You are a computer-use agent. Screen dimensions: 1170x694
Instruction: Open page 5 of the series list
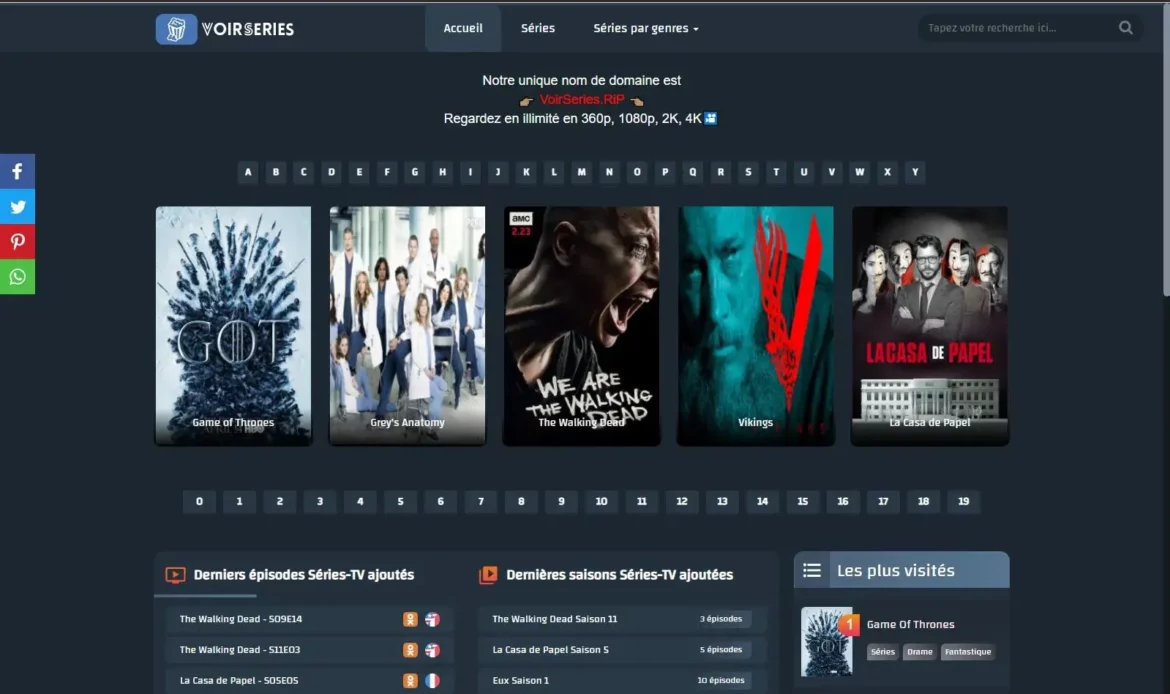400,501
